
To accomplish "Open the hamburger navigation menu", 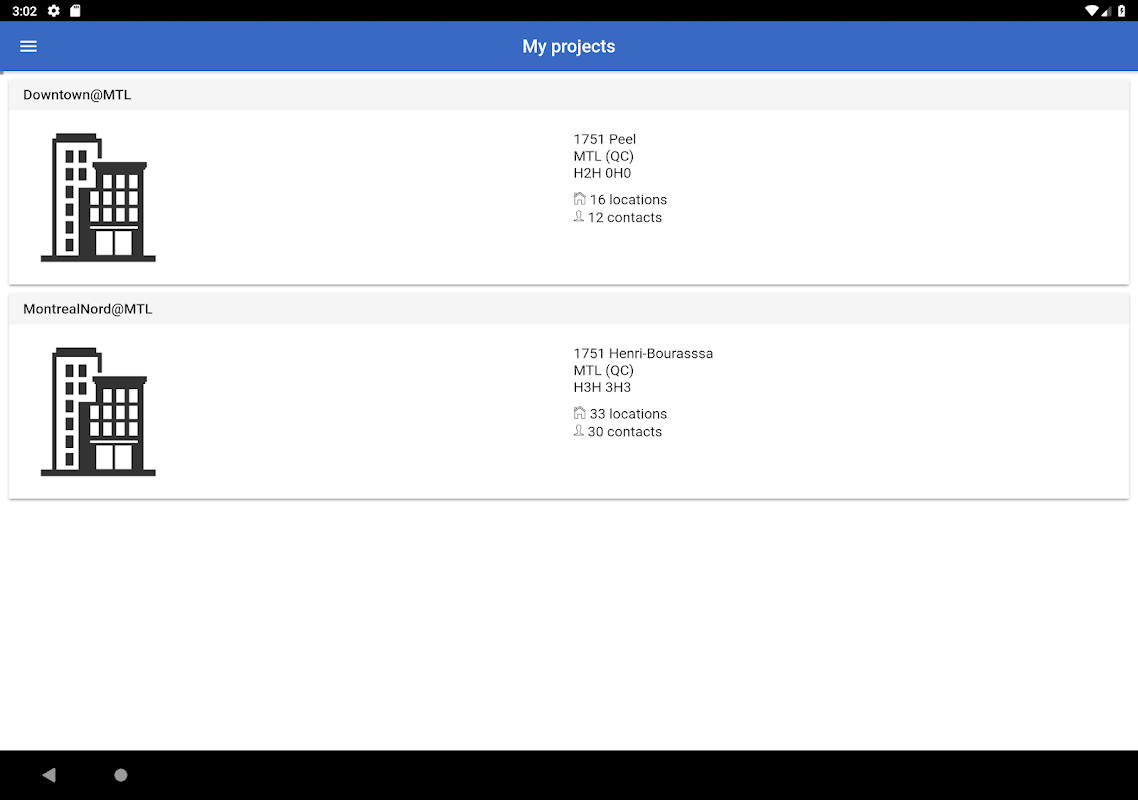I will click(28, 46).
